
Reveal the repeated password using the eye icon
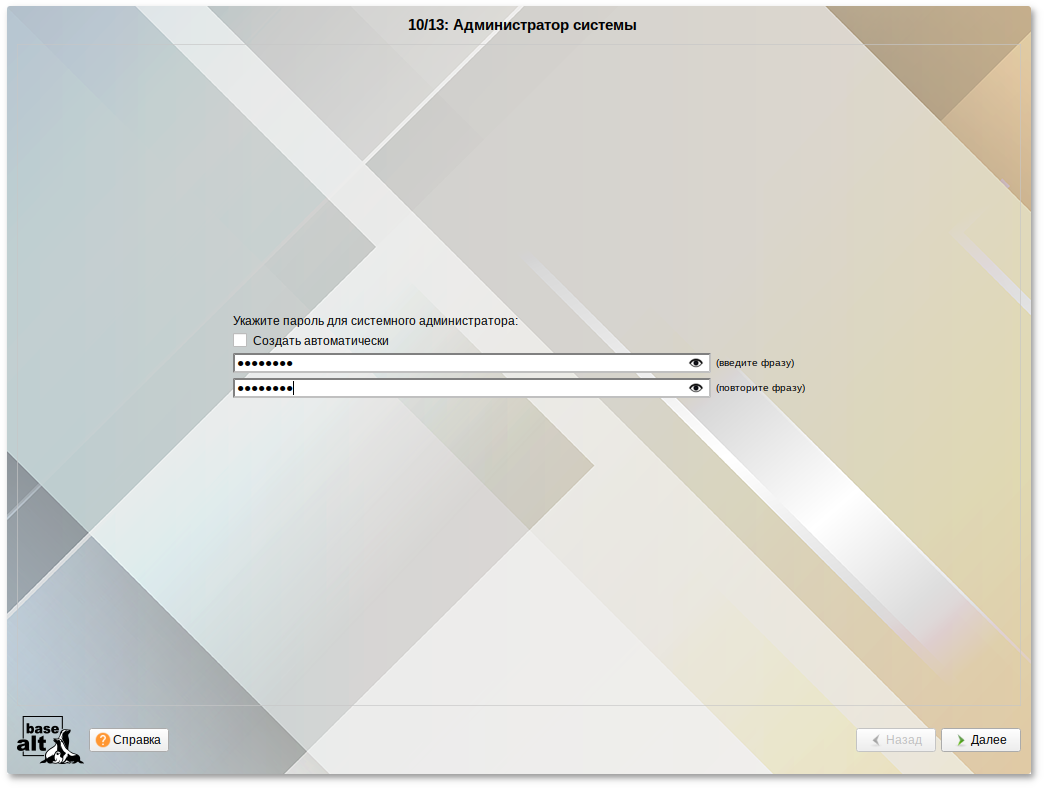(x=696, y=388)
